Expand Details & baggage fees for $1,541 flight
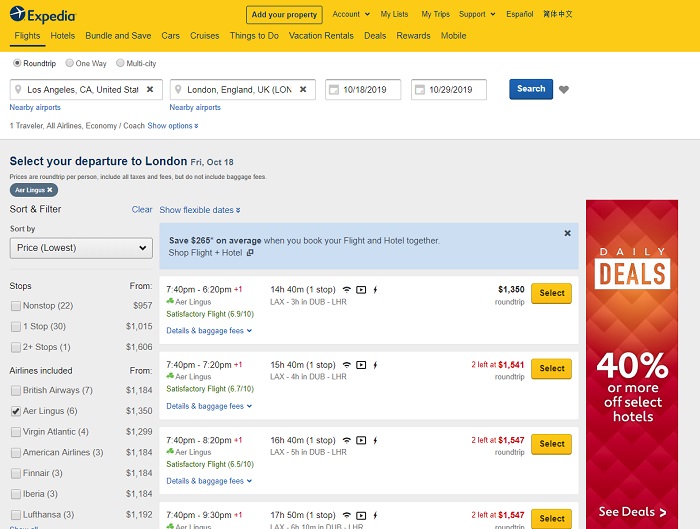 click(209, 406)
